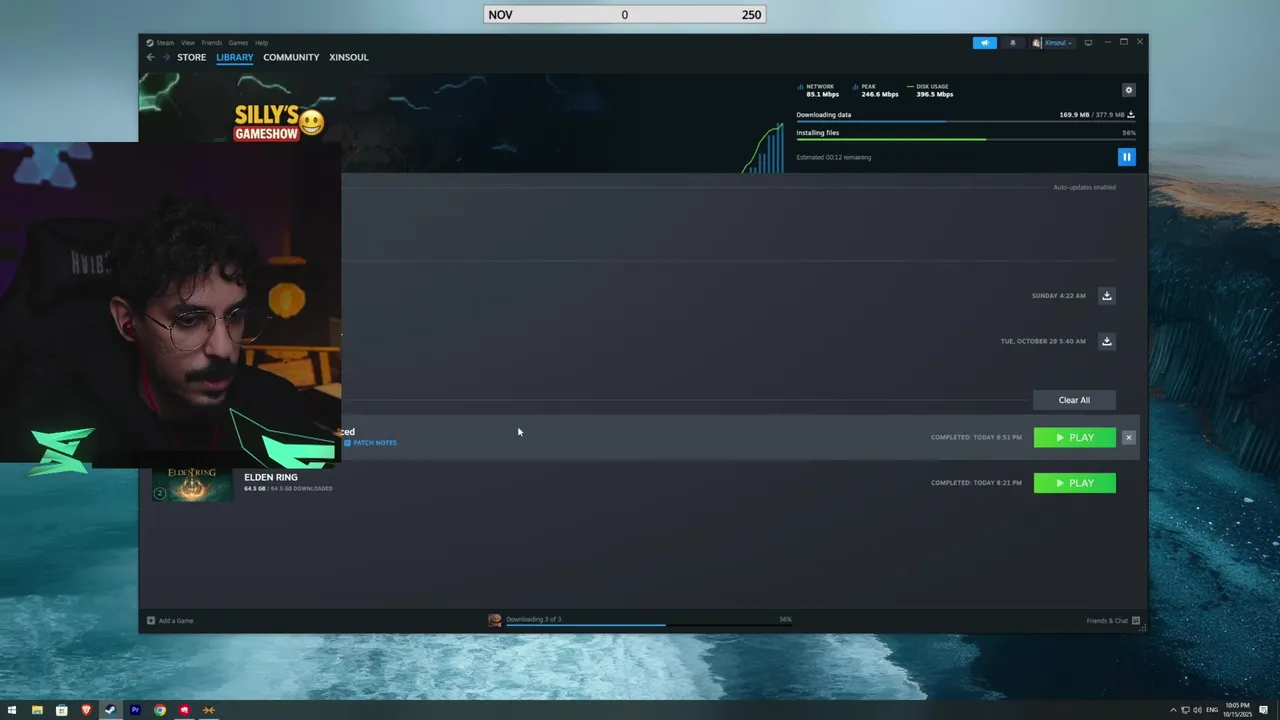This screenshot has height=720, width=1280.
Task: Click the DISK USAGE 396.5 Mbps stat
Action: coord(930,91)
